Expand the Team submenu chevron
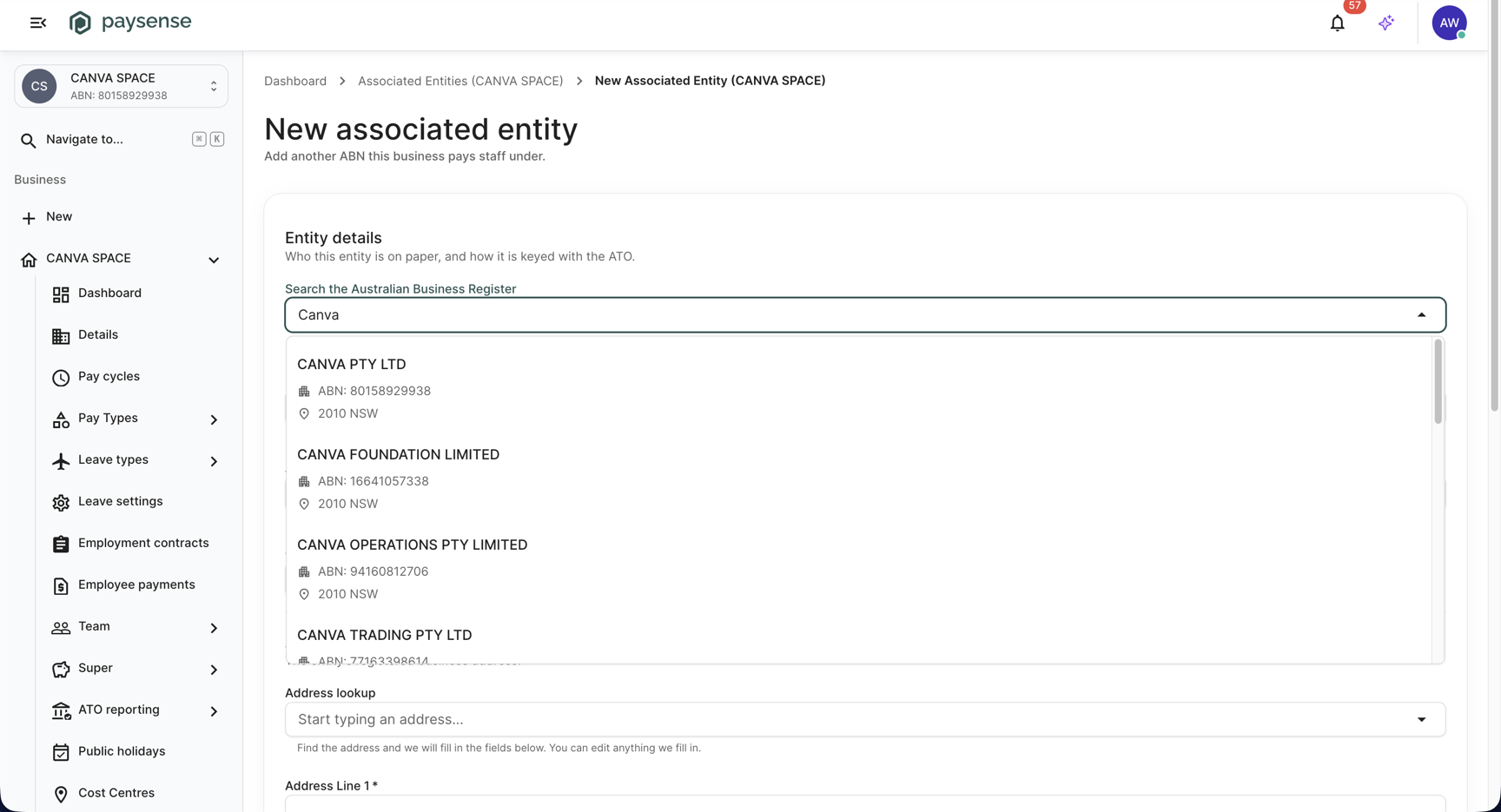Screen dimensions: 1501x812 coord(214,628)
